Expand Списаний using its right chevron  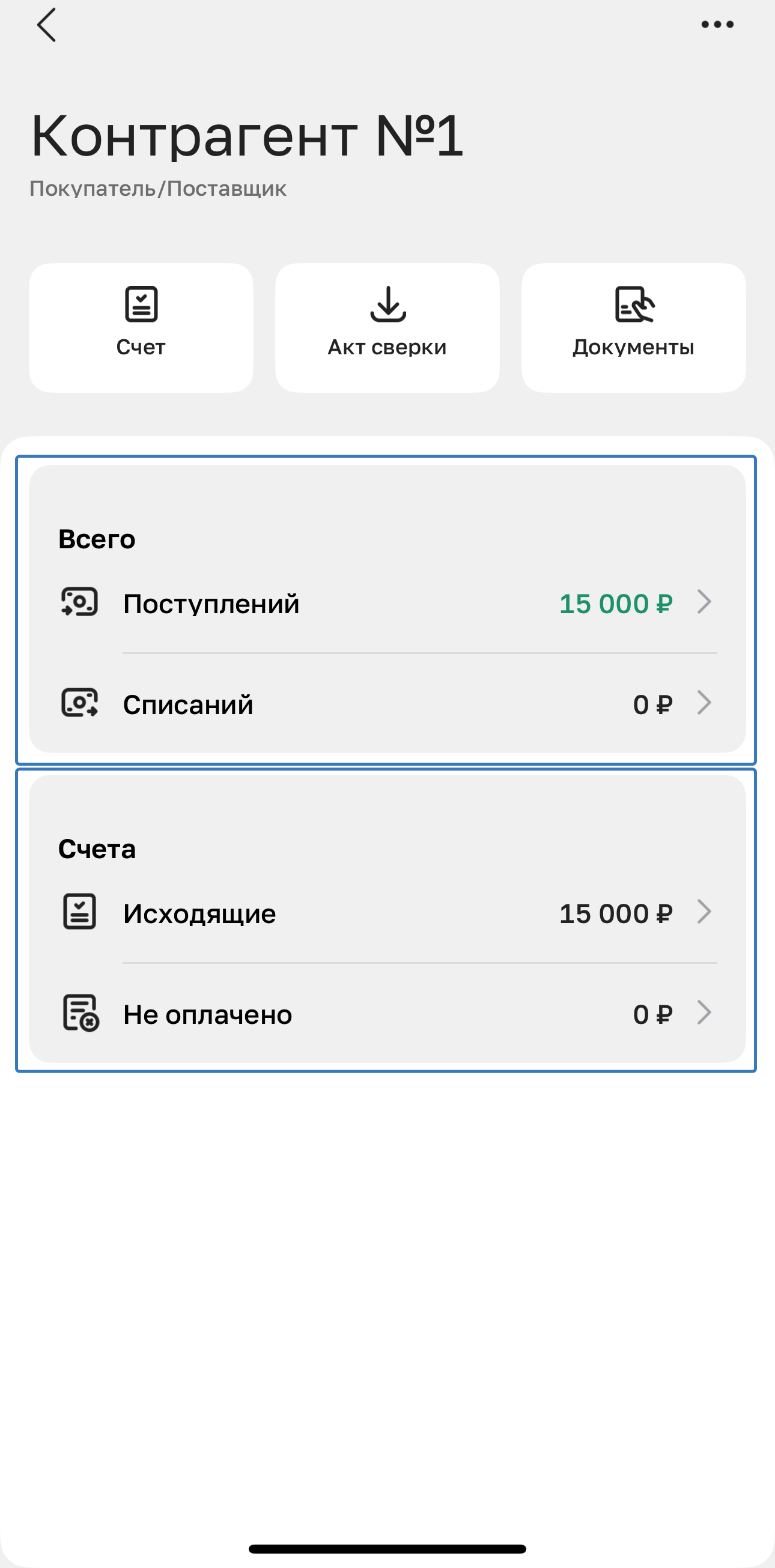coord(704,703)
